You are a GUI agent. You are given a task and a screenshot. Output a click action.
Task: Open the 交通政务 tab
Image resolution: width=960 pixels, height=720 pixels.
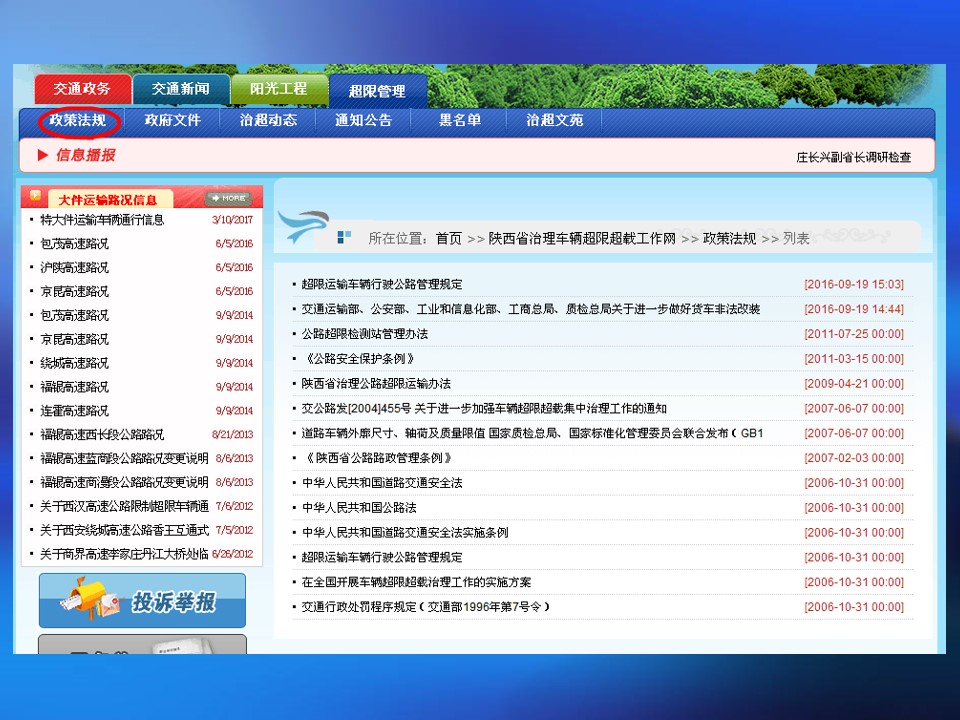(x=82, y=89)
